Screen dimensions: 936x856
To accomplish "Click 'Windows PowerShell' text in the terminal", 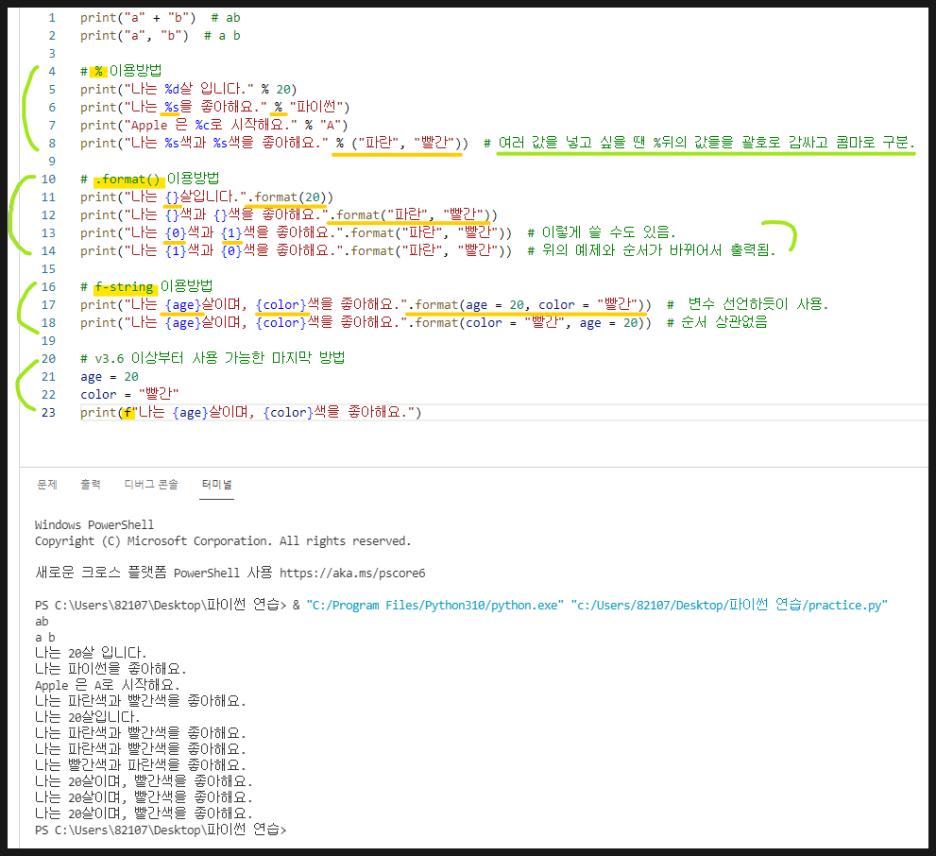I will pos(94,525).
